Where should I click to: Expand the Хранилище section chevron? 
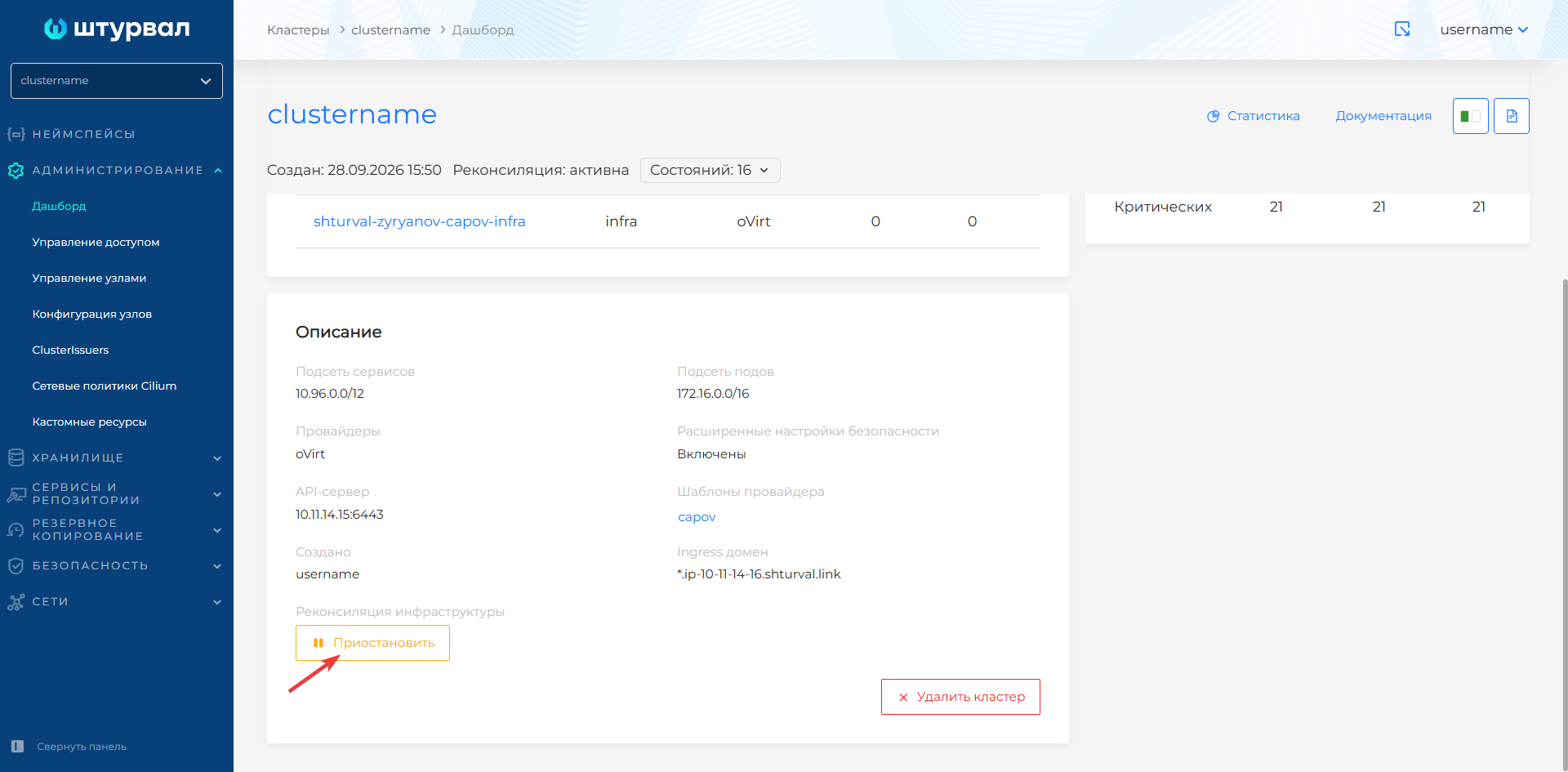click(x=217, y=458)
